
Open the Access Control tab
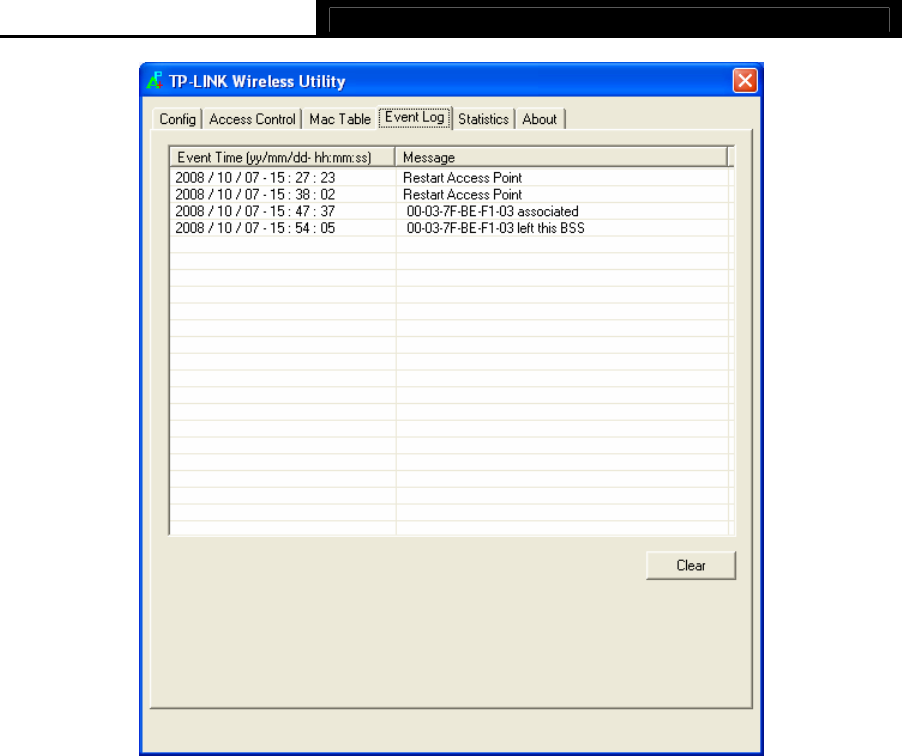coord(252,119)
